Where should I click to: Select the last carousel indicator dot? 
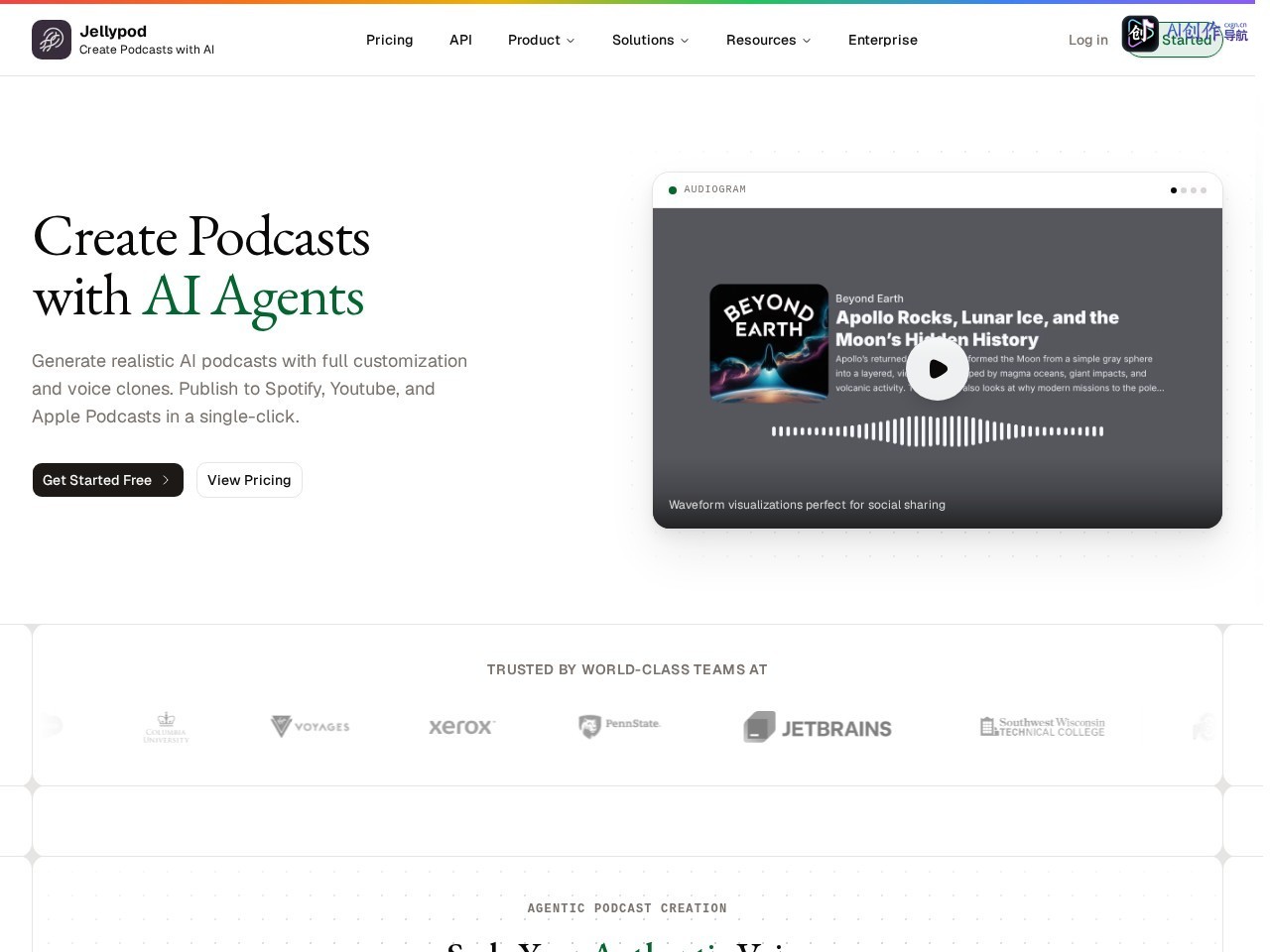[x=1204, y=190]
